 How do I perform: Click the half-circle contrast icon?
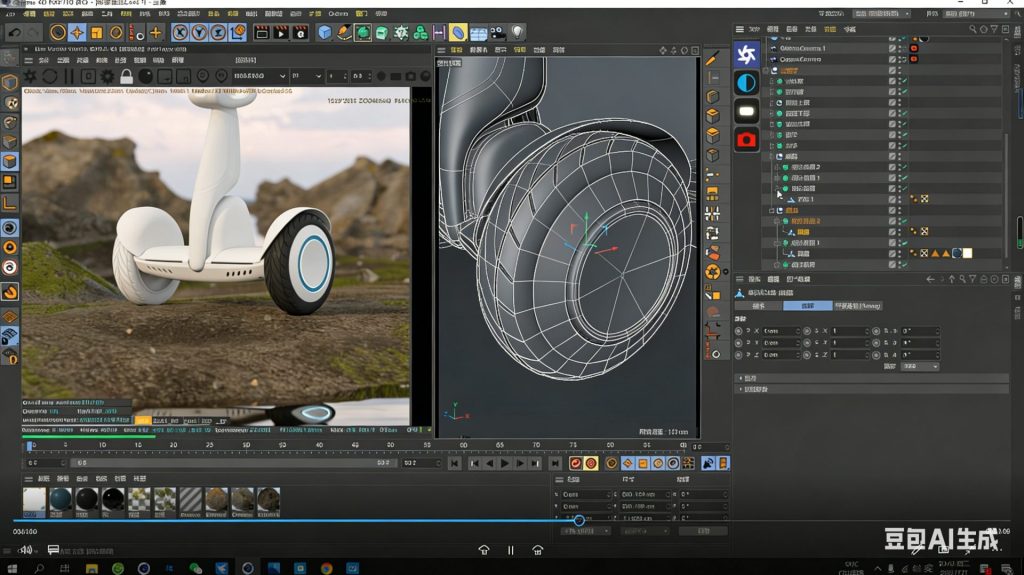pyautogui.click(x=746, y=83)
